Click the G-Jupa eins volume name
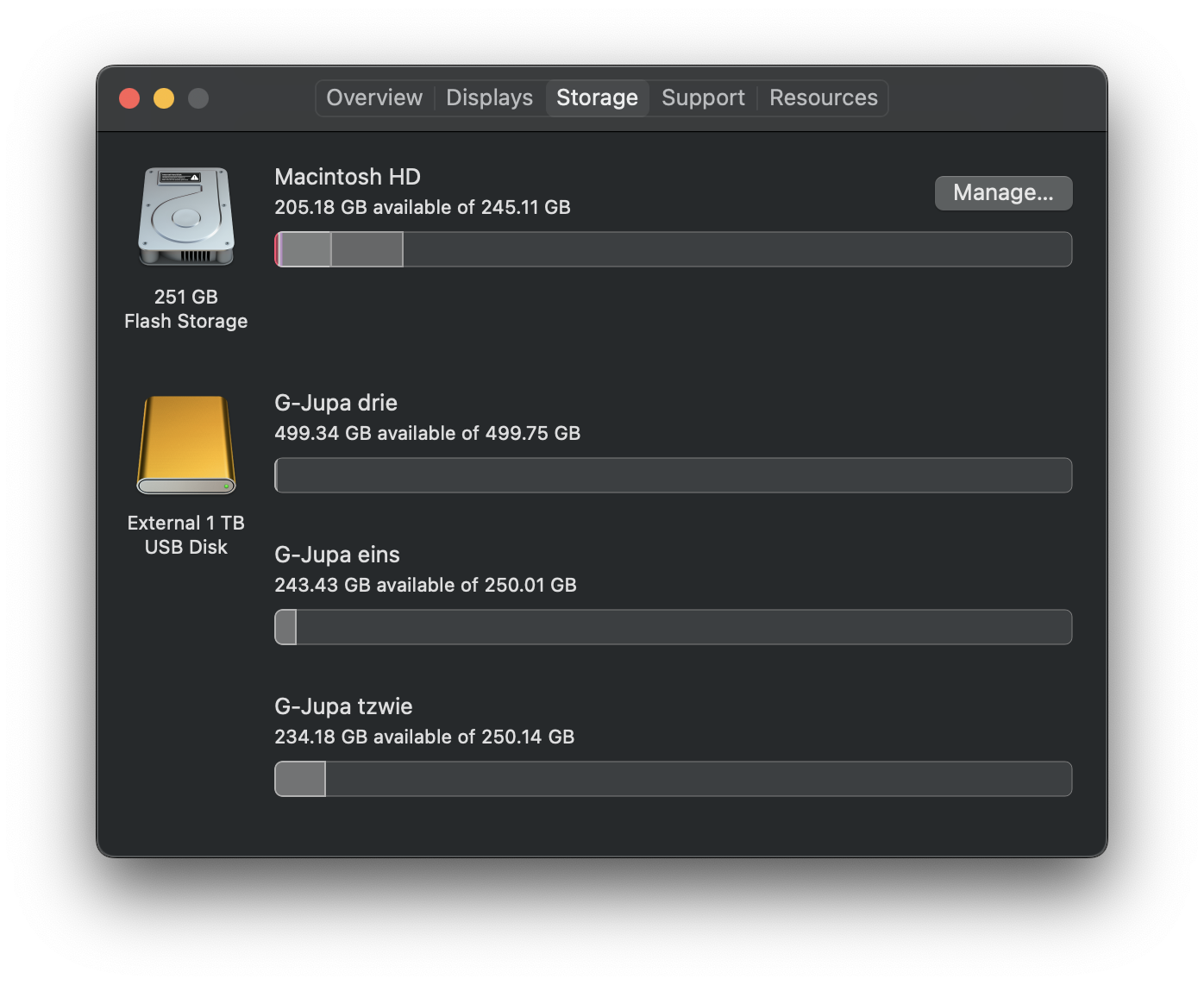 (x=337, y=555)
